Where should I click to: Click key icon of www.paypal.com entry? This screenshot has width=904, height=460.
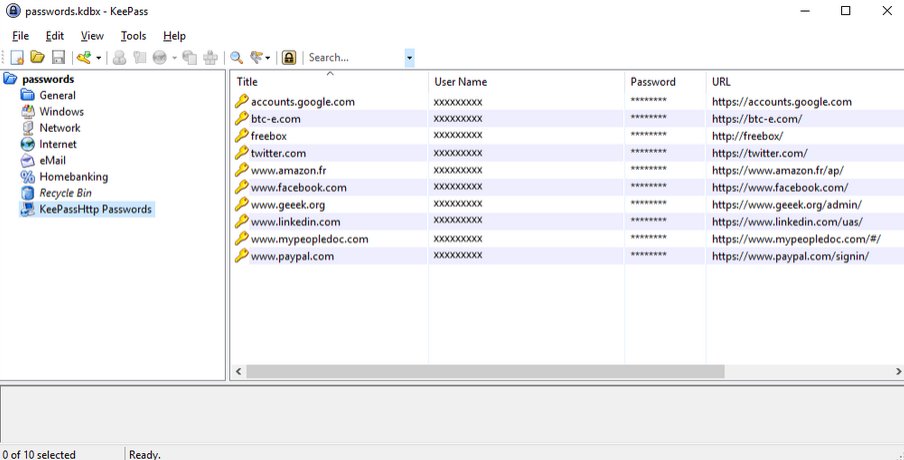(242, 256)
